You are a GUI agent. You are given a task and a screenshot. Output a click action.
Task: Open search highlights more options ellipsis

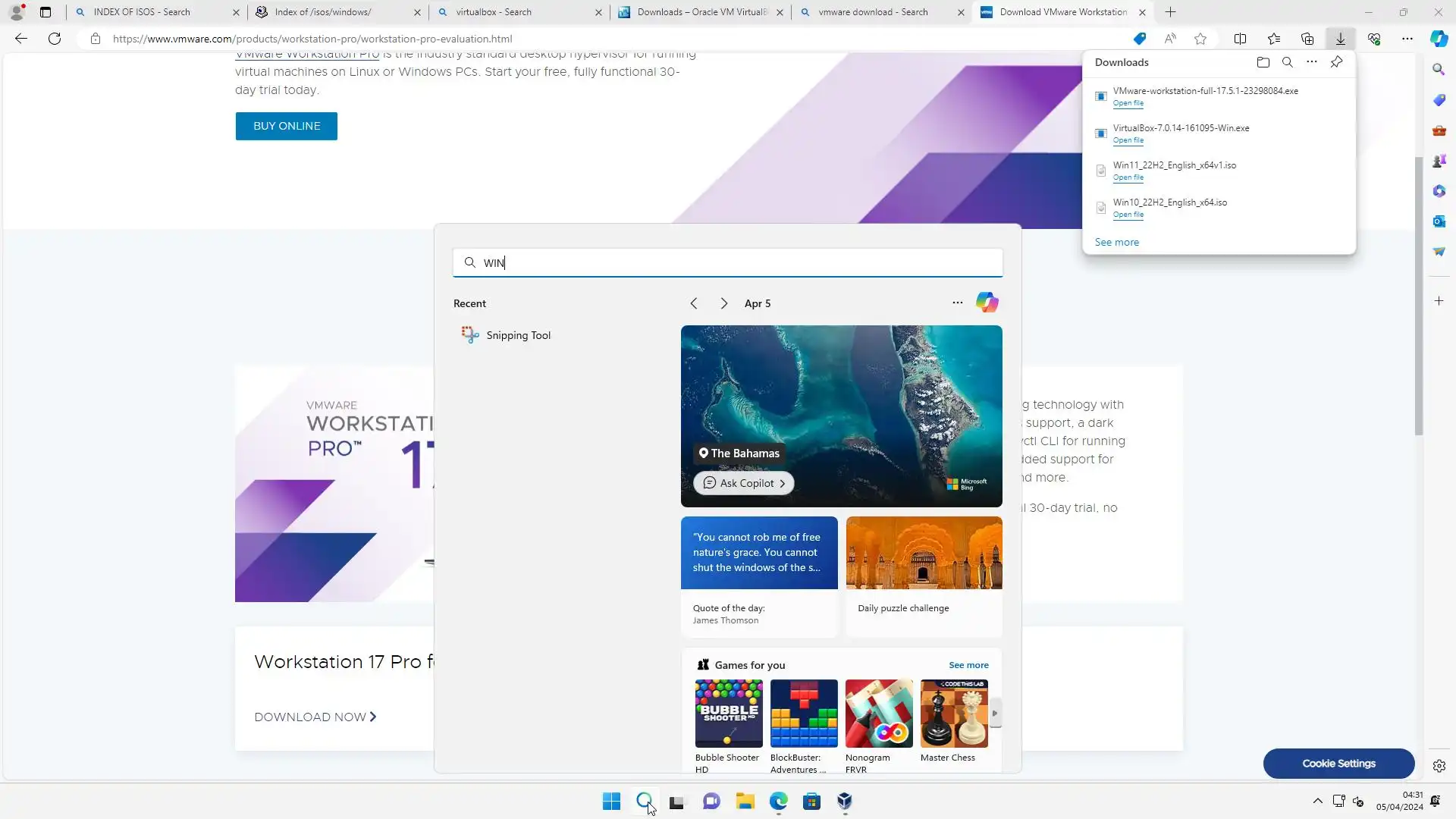click(x=957, y=303)
